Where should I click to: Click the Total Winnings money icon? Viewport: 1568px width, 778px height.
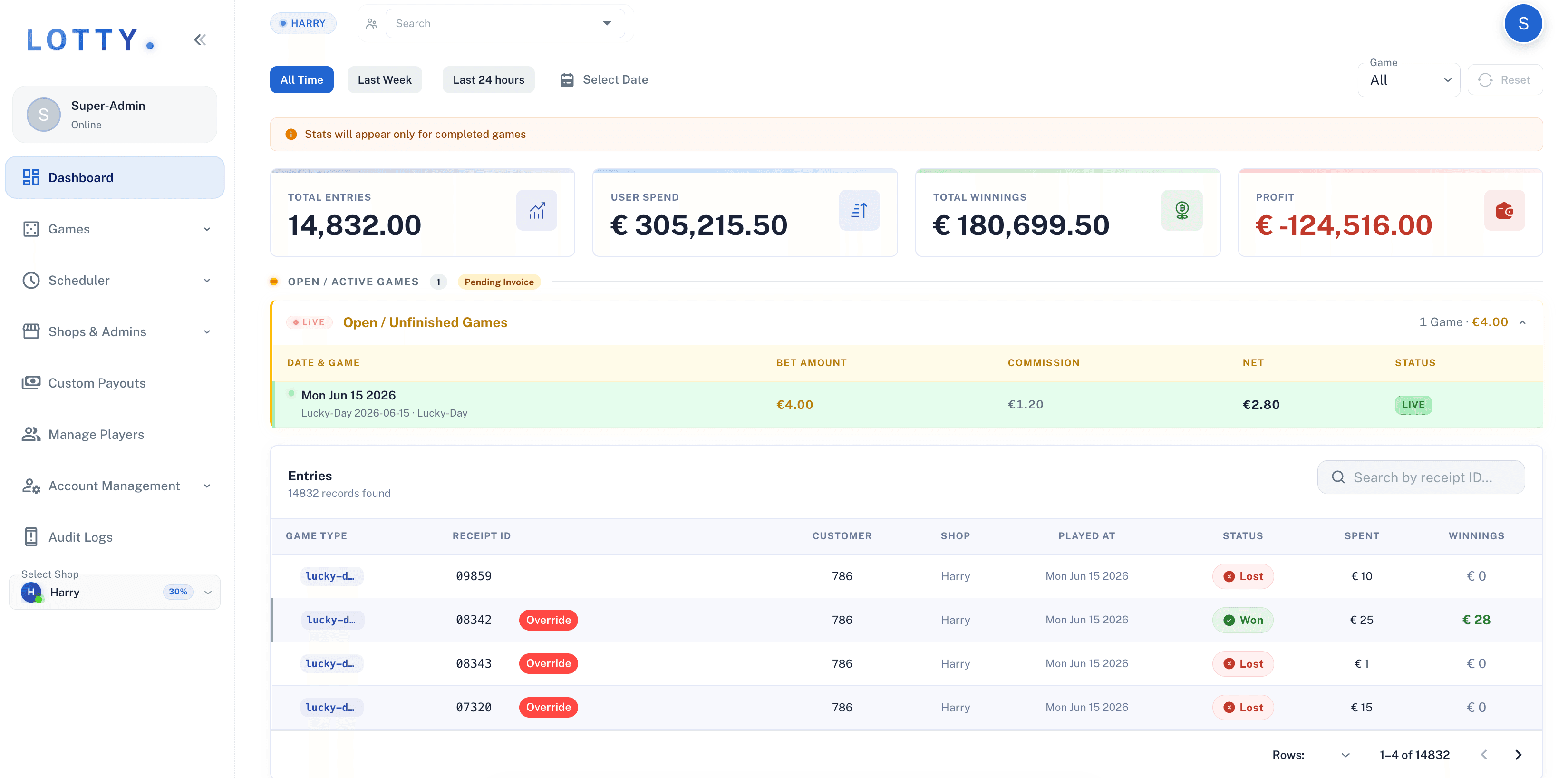coord(1181,211)
